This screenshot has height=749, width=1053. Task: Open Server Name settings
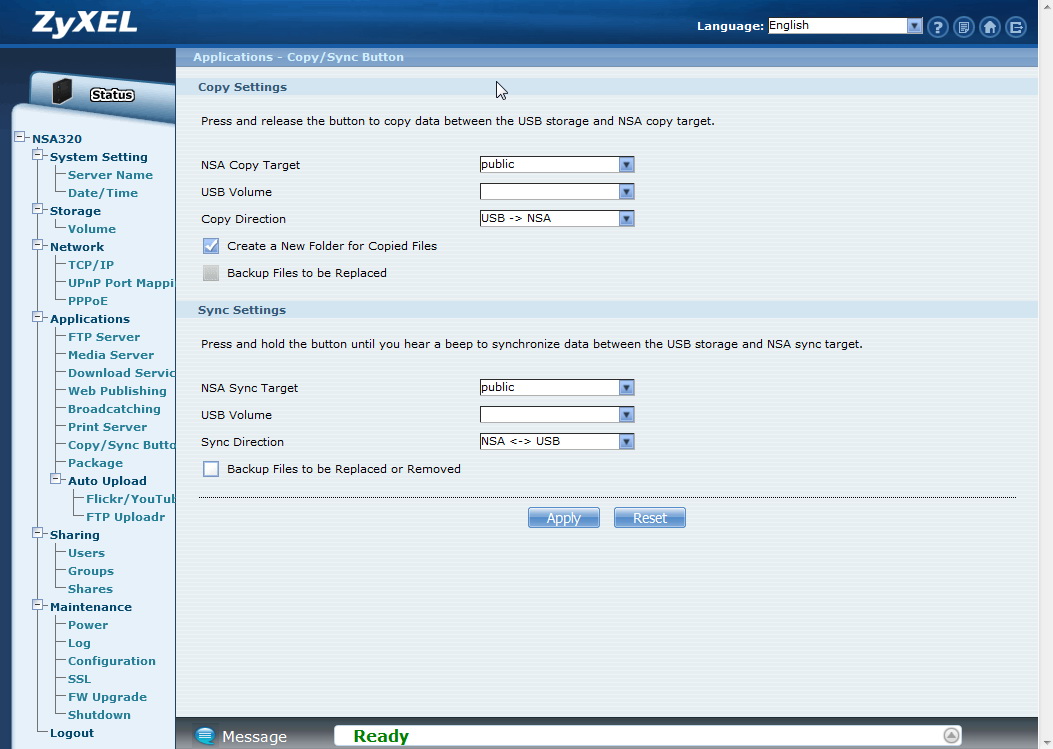[110, 175]
